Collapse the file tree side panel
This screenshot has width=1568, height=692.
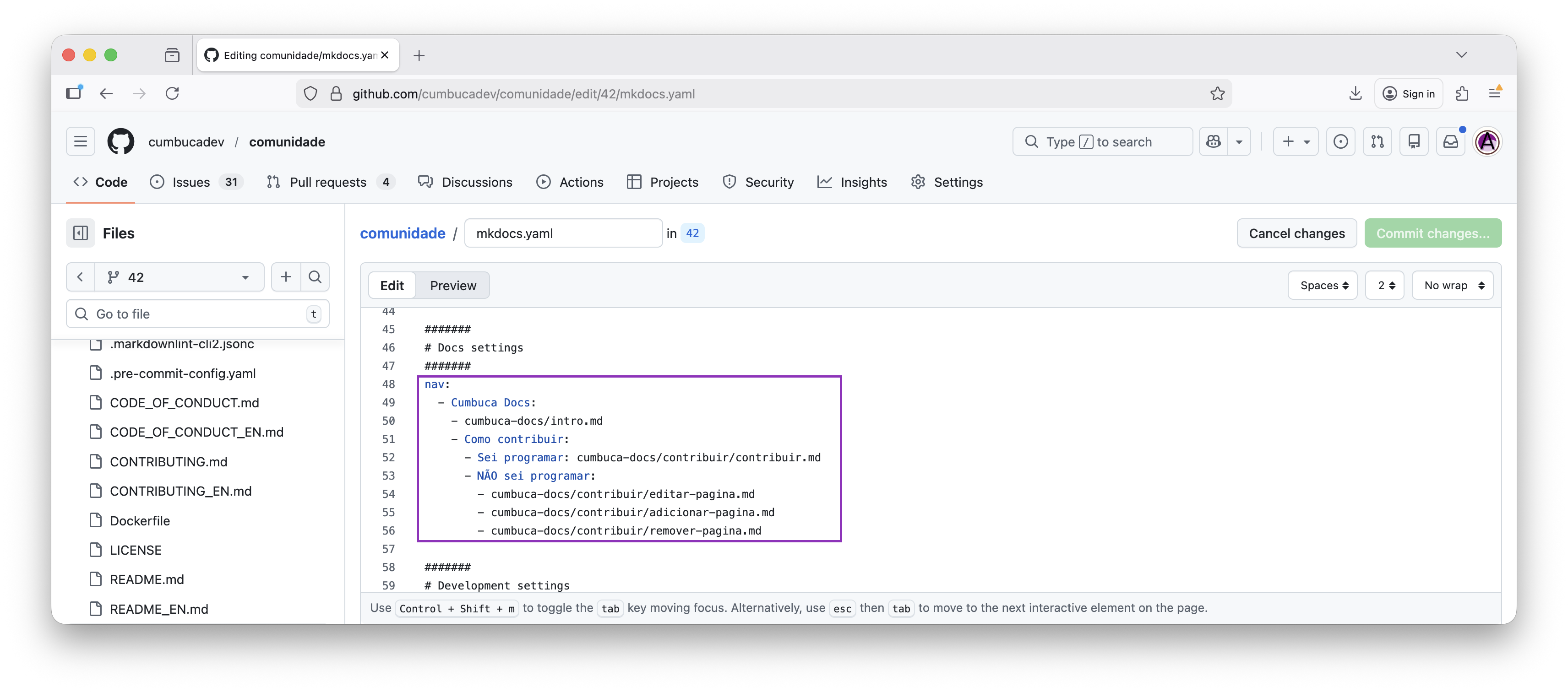coord(80,233)
